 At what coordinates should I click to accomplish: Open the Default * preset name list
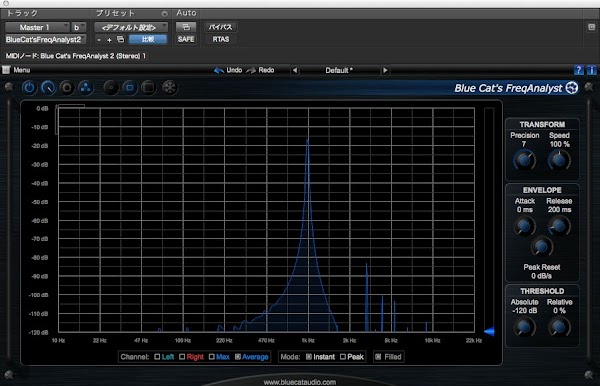click(x=339, y=70)
